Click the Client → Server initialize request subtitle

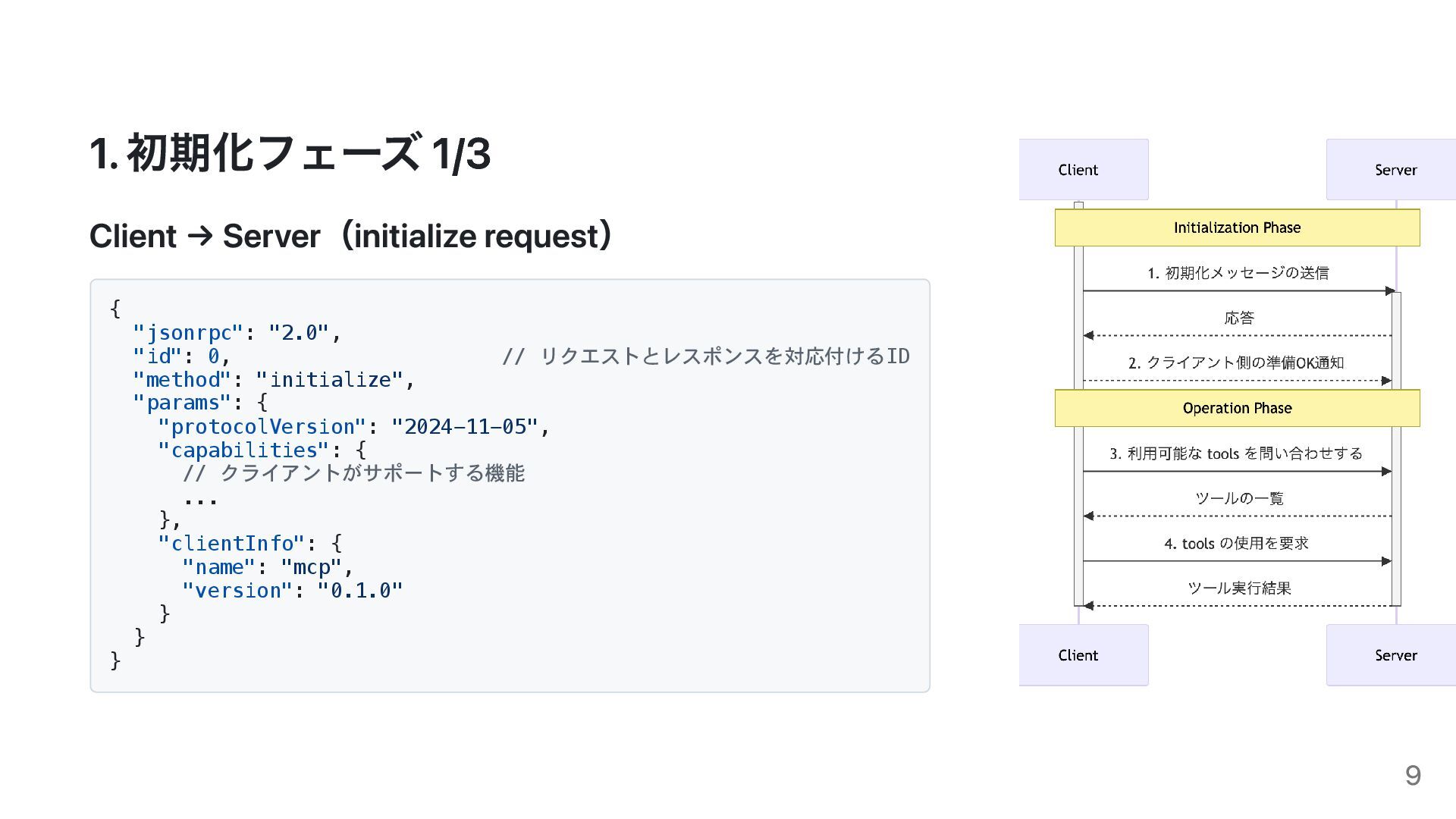(350, 236)
